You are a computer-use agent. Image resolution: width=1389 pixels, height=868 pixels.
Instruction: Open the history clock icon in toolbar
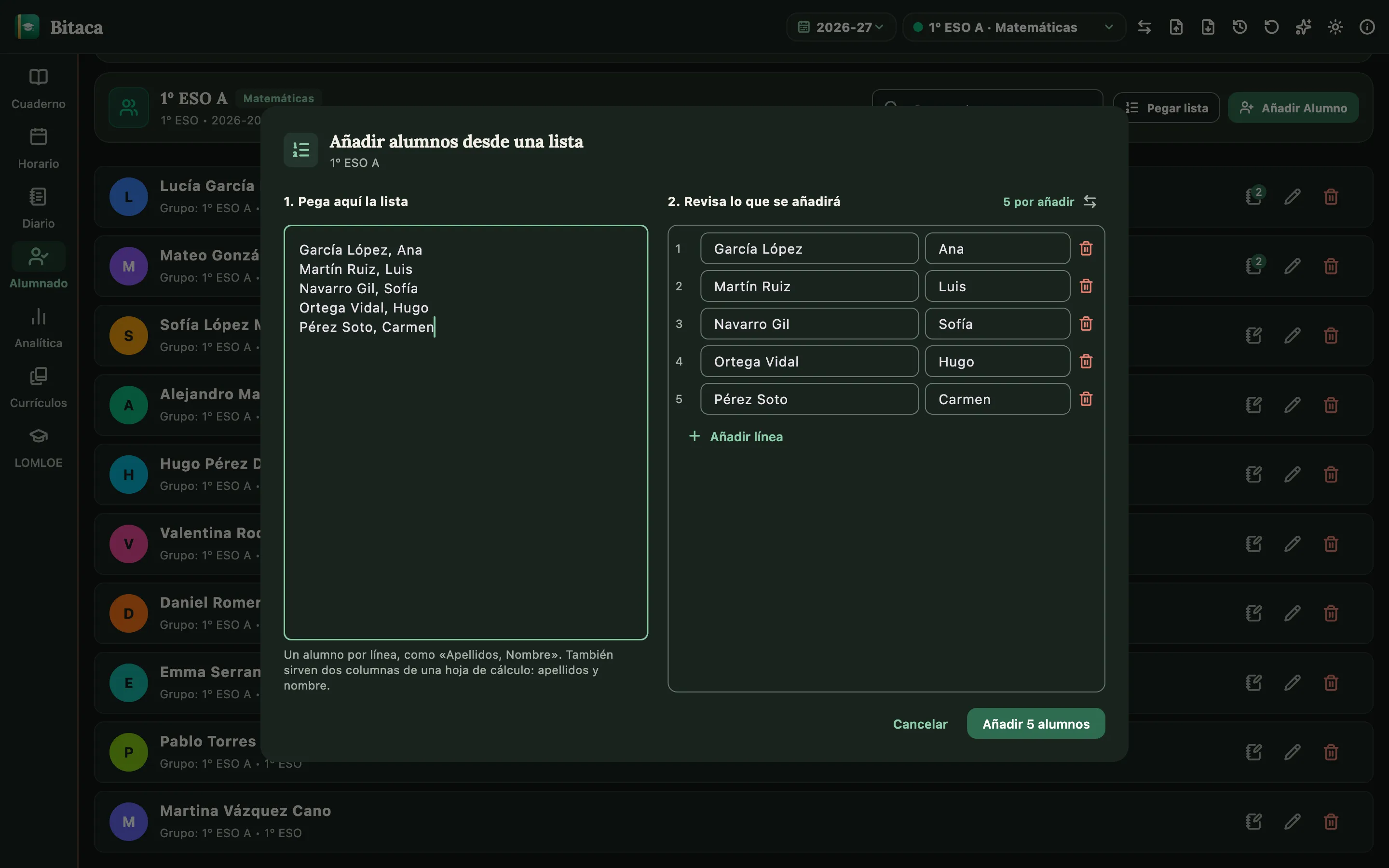pos(1240,27)
